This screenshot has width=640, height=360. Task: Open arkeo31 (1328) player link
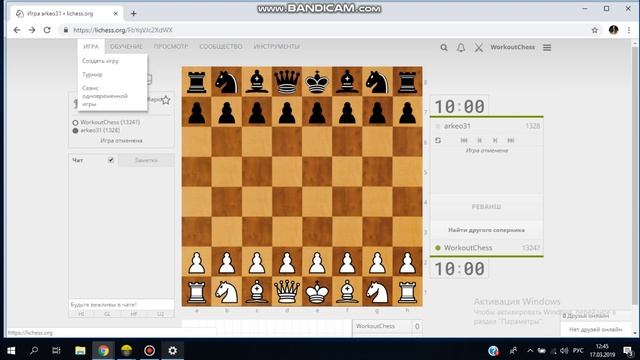100,131
